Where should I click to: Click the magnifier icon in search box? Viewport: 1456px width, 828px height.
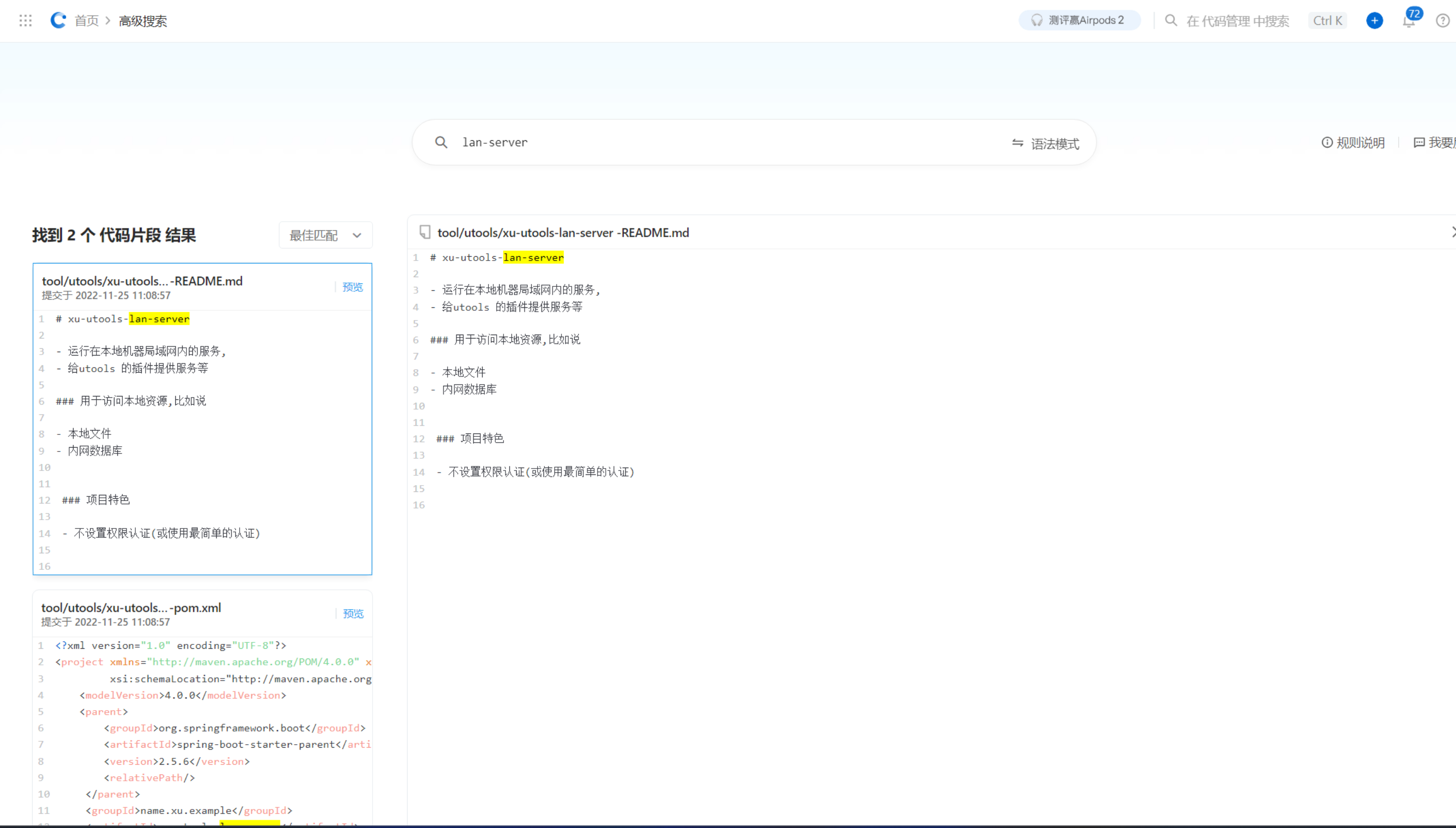click(441, 142)
